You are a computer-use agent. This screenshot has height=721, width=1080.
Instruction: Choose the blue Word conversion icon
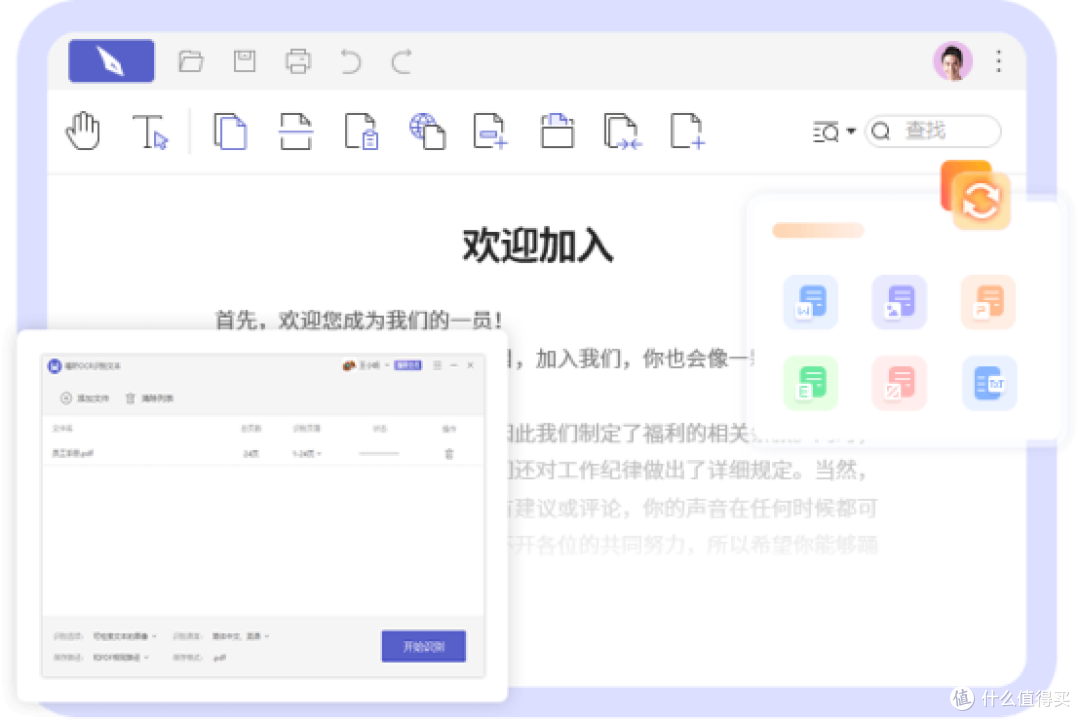tap(811, 302)
